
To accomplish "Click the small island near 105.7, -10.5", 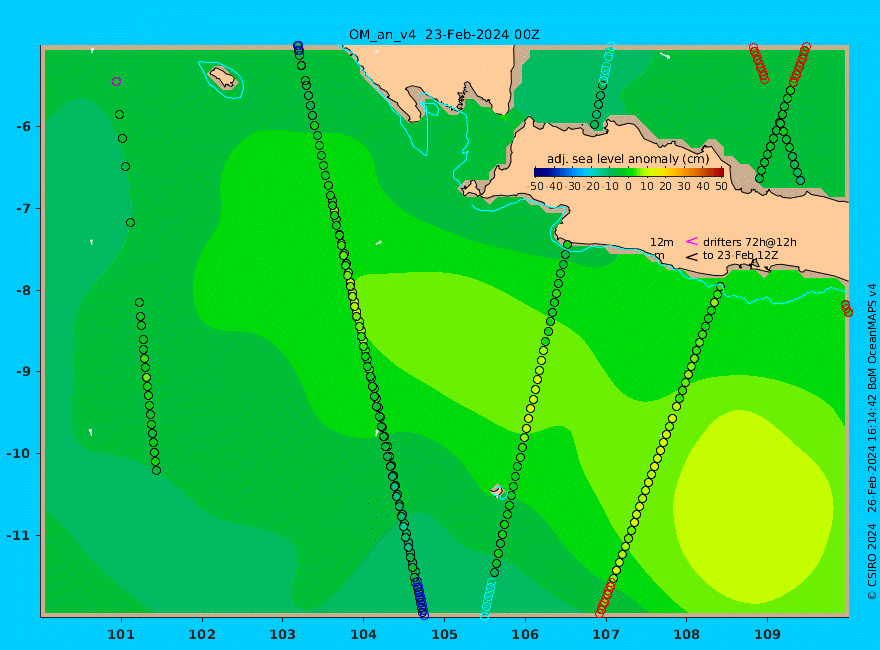I will pyautogui.click(x=497, y=490).
